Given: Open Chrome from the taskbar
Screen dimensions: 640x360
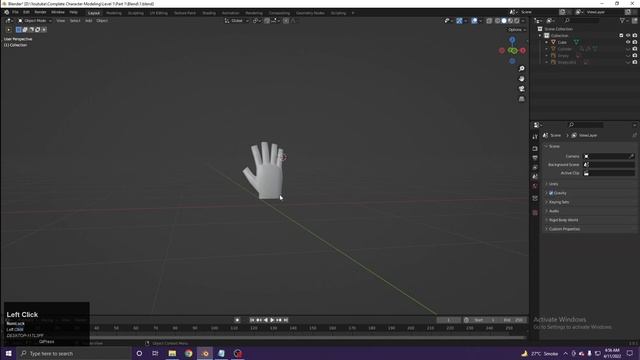Looking at the screenshot, I should point(188,353).
